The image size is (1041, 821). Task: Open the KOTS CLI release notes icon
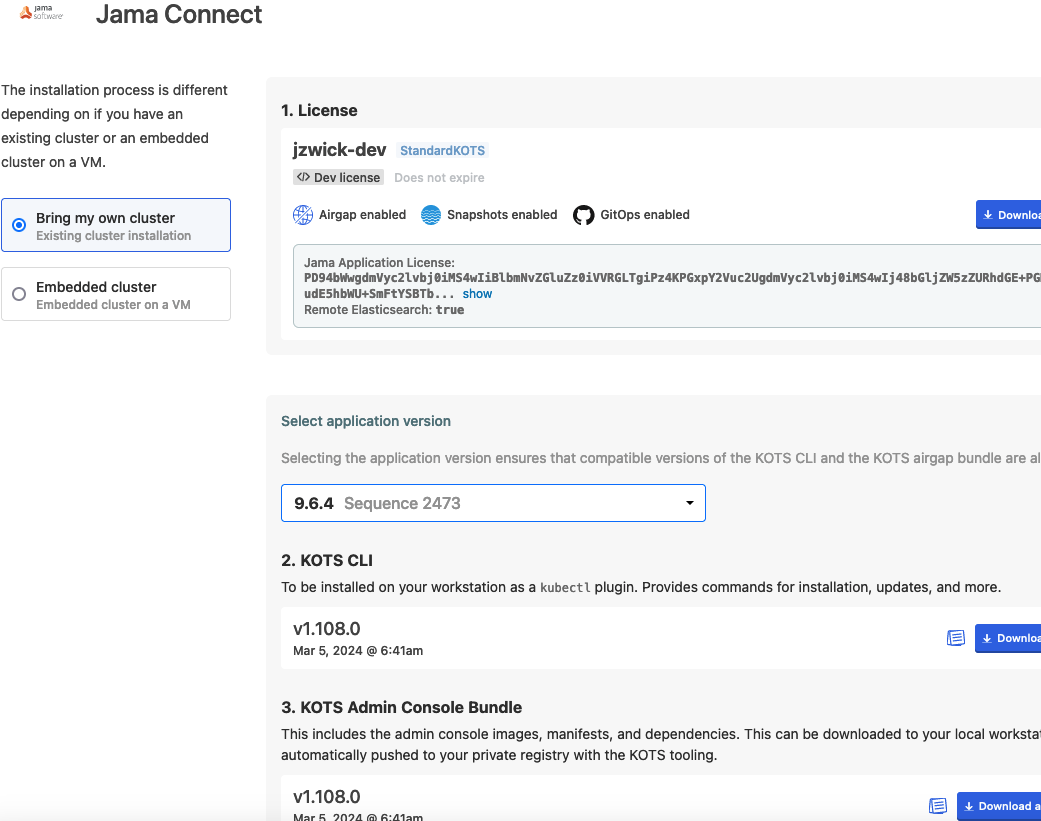[955, 638]
